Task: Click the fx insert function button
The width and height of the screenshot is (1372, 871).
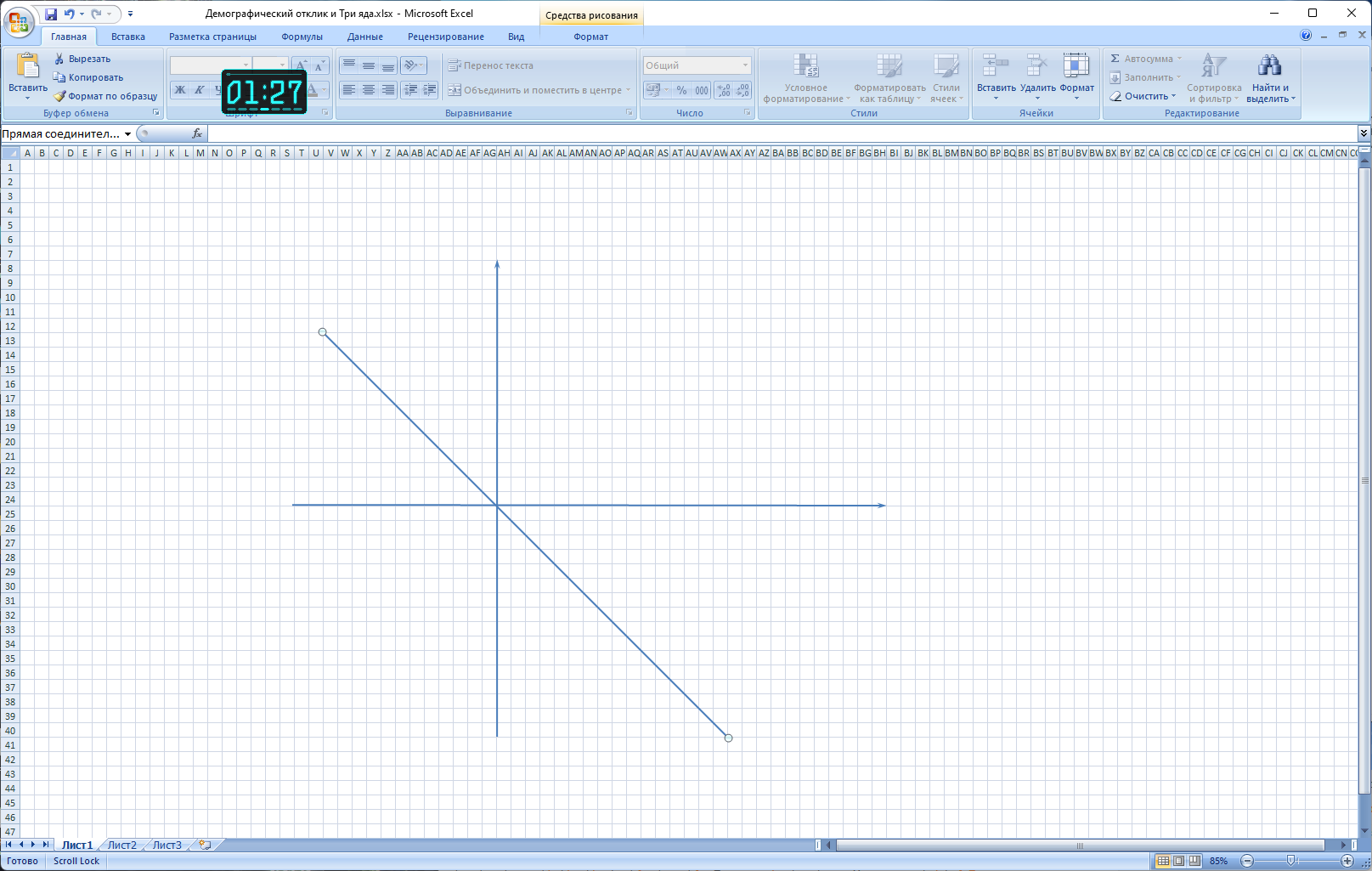Action: tap(197, 133)
